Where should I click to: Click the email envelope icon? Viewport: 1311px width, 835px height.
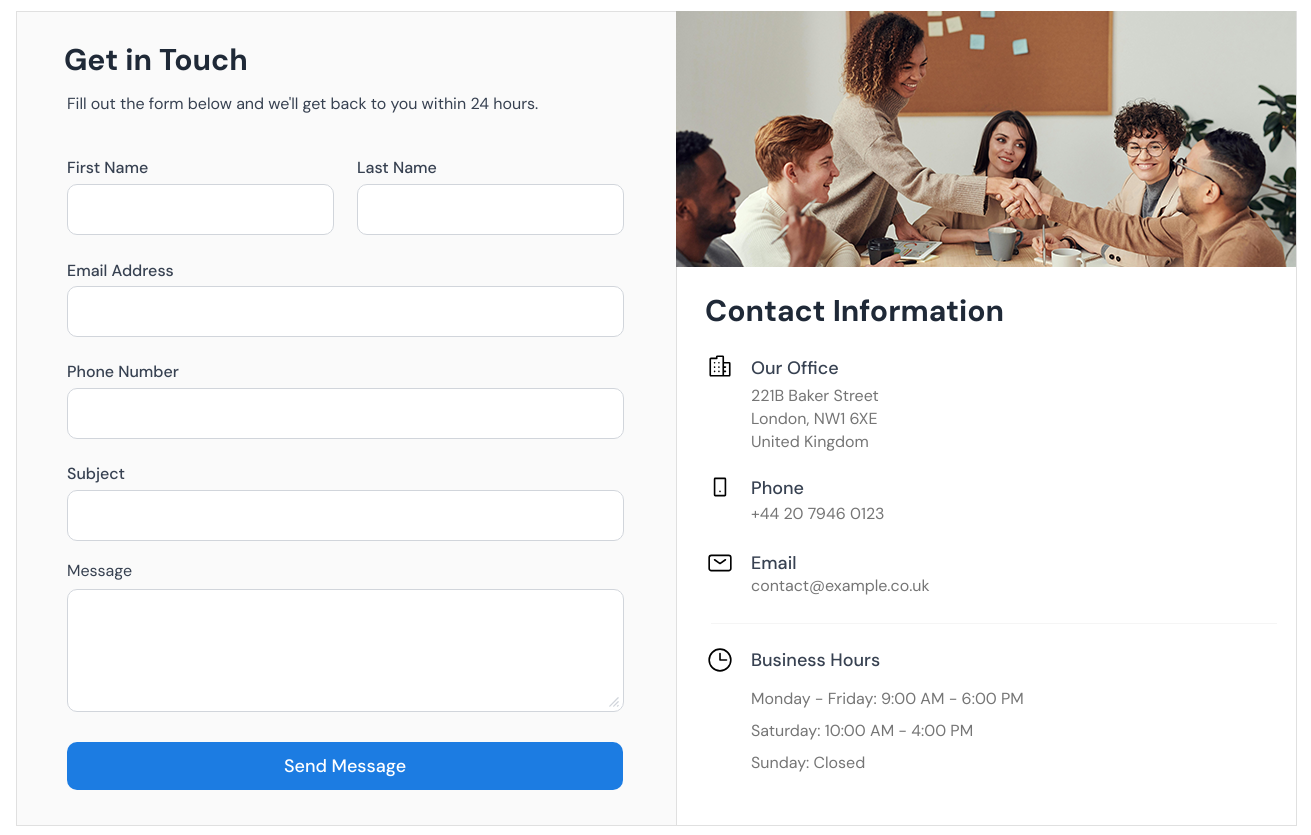[719, 563]
